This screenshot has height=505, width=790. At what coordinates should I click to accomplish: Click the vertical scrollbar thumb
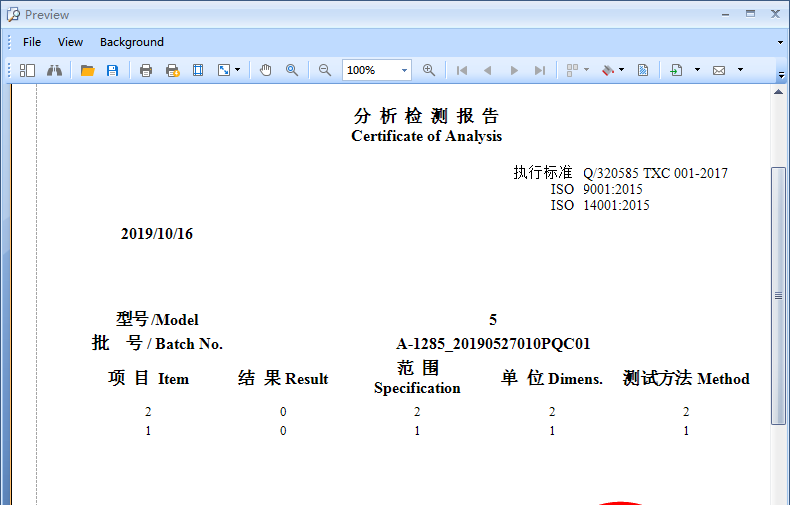(778, 296)
